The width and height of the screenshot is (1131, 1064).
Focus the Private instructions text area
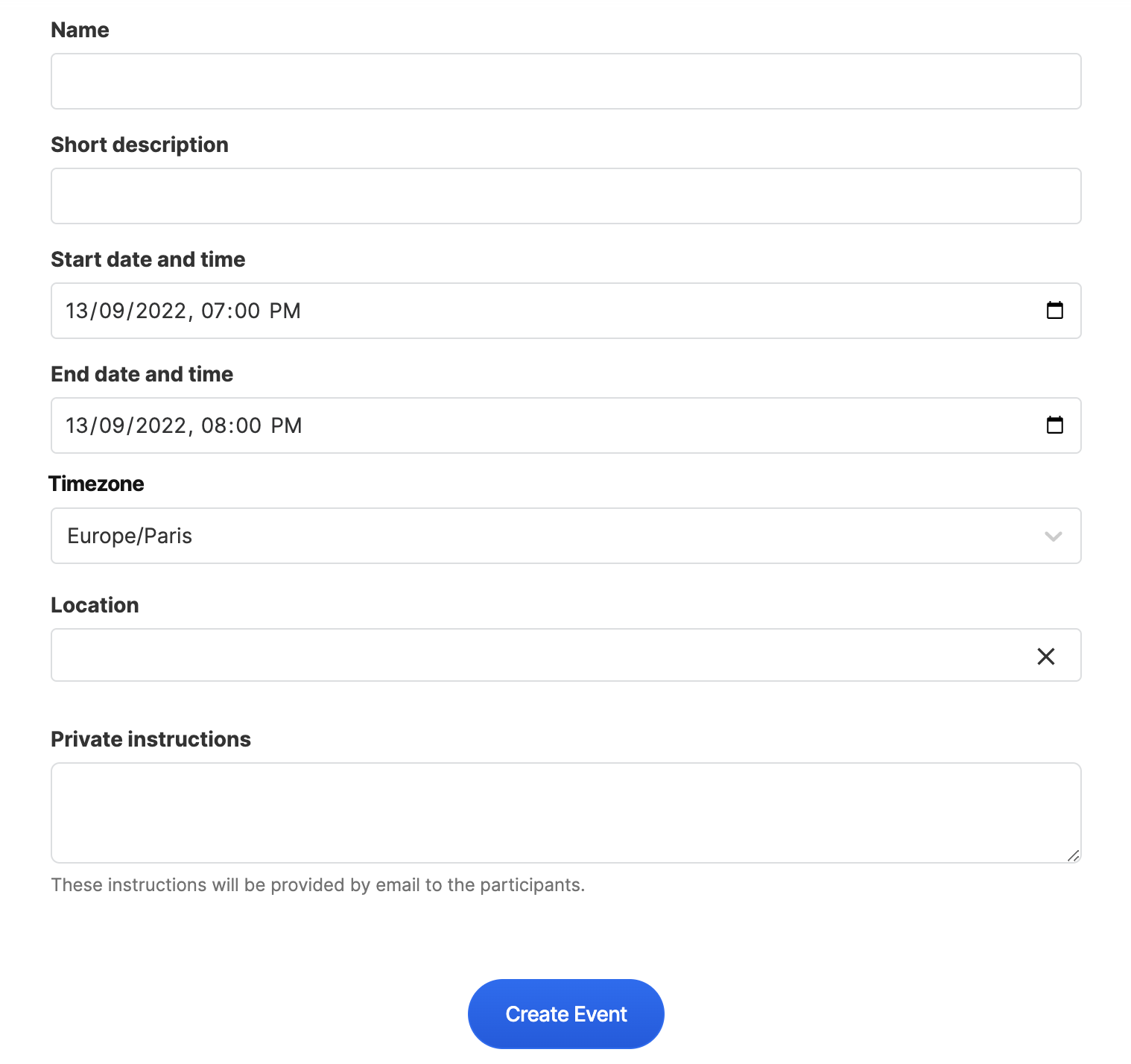[565, 812]
